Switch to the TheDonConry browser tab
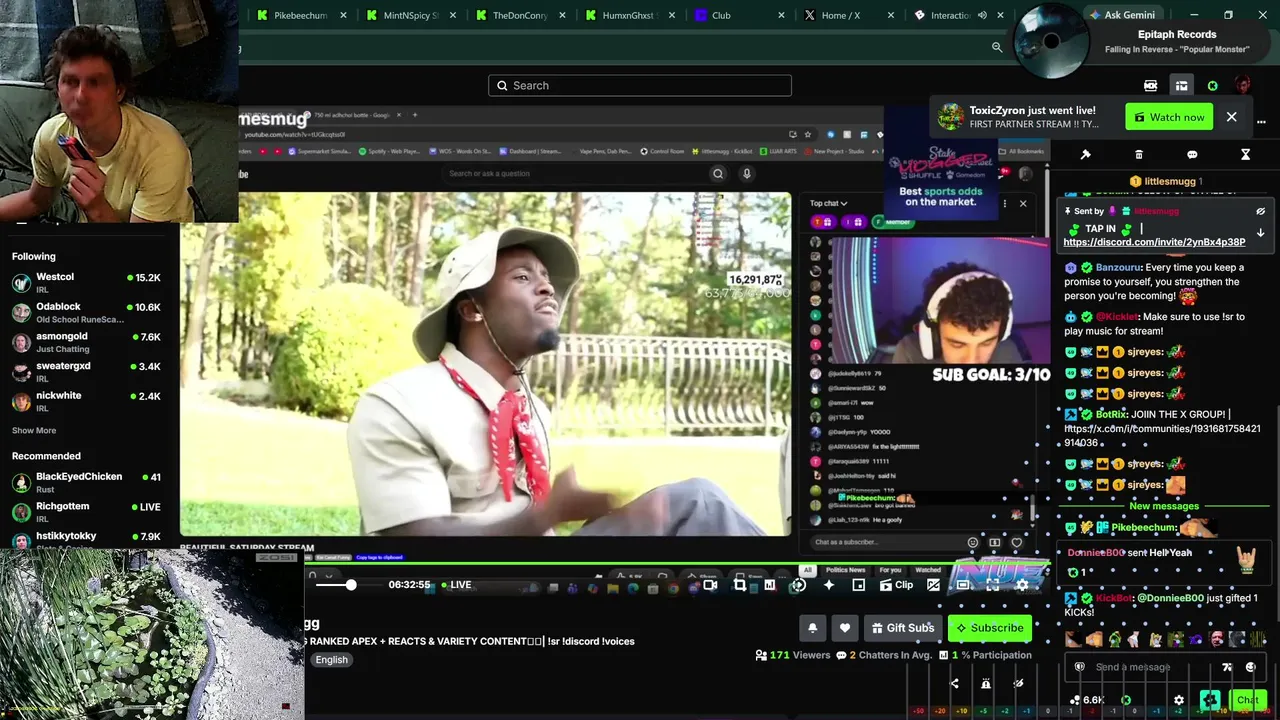Viewport: 1280px width, 720px height. tap(522, 15)
